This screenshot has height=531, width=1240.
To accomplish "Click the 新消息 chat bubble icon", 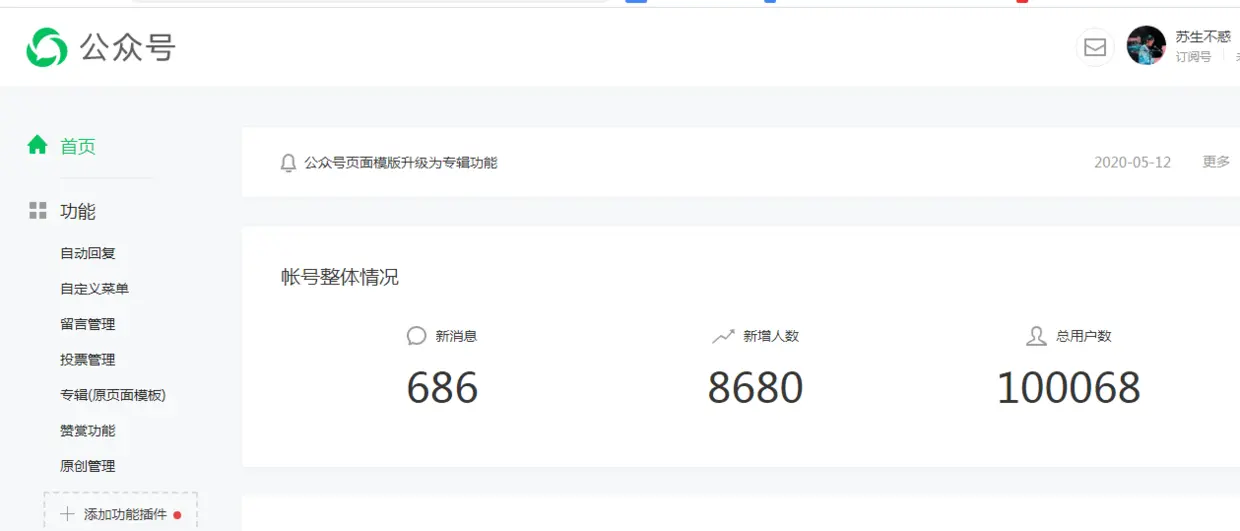I will pyautogui.click(x=417, y=336).
